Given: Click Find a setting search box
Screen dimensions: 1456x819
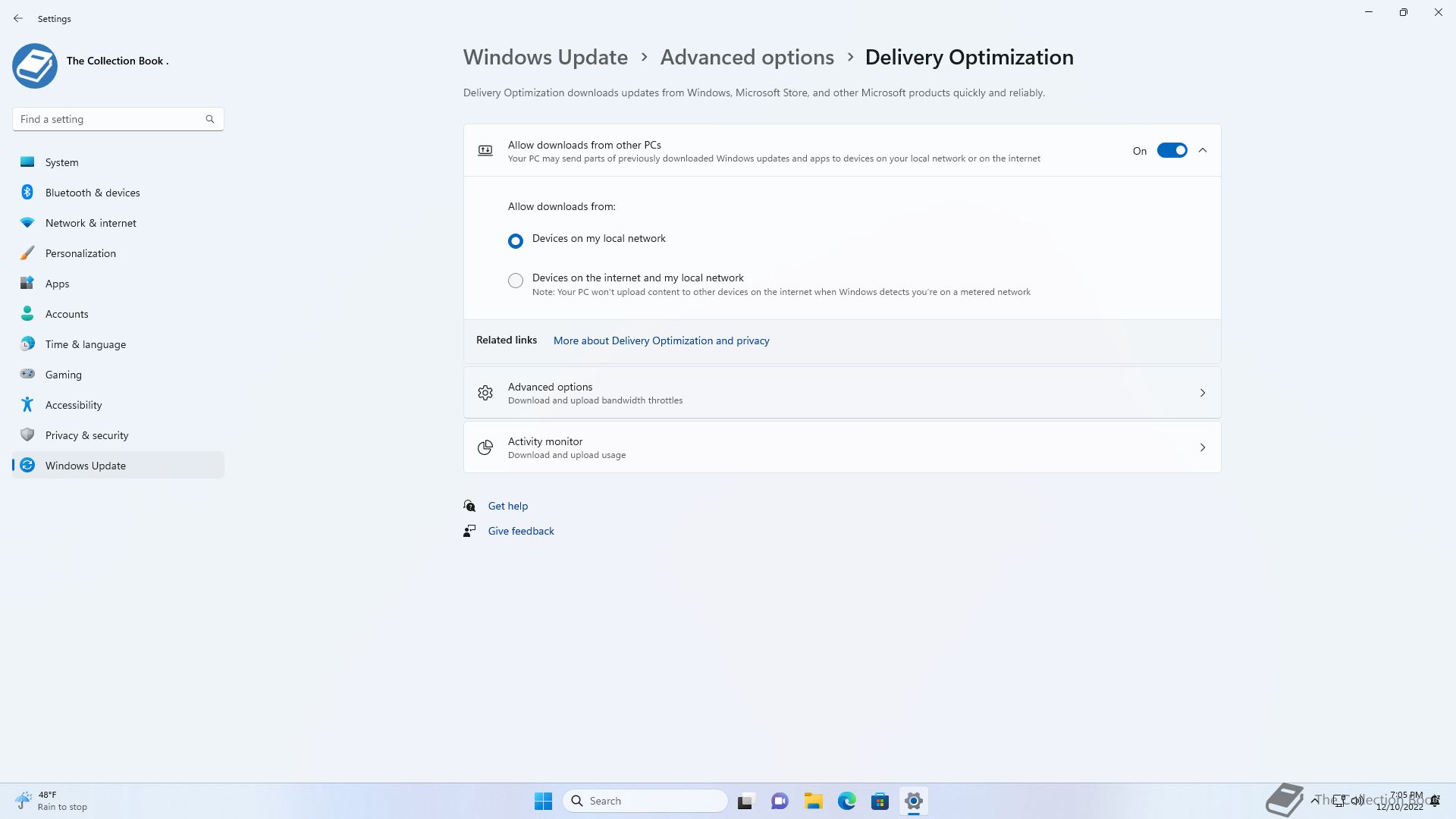Looking at the screenshot, I should [x=118, y=119].
